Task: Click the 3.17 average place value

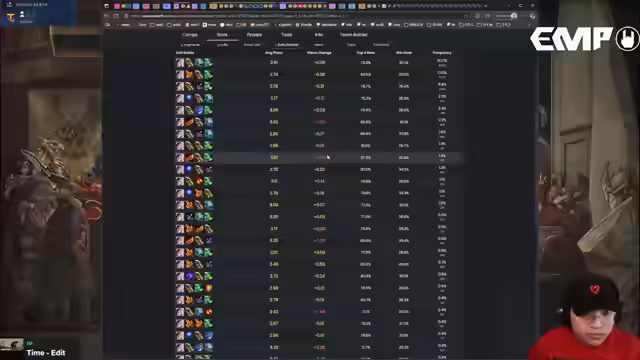Action: (274, 98)
